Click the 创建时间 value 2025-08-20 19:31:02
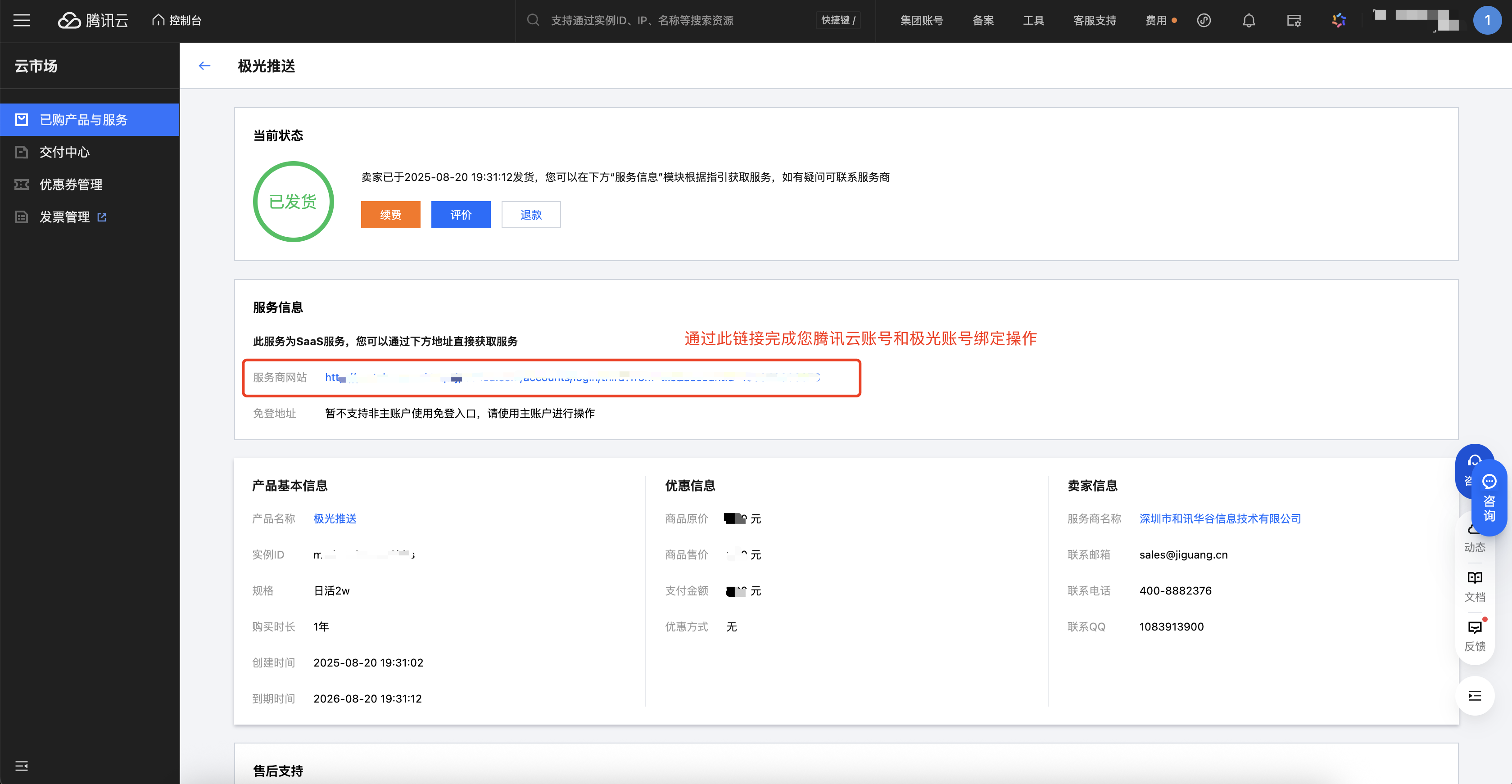Viewport: 1512px width, 784px height. tap(368, 662)
